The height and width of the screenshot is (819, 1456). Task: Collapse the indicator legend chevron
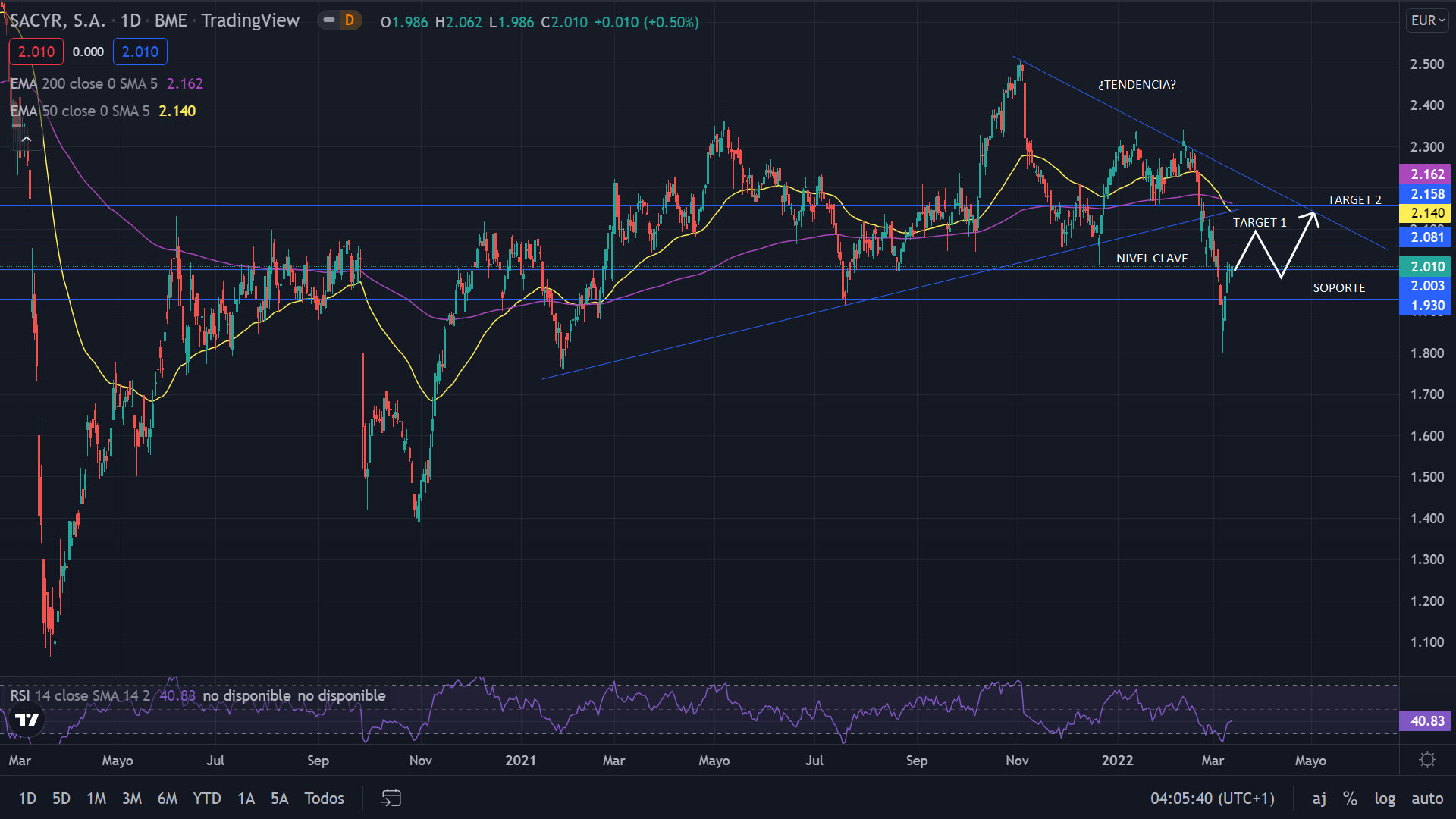pyautogui.click(x=27, y=139)
